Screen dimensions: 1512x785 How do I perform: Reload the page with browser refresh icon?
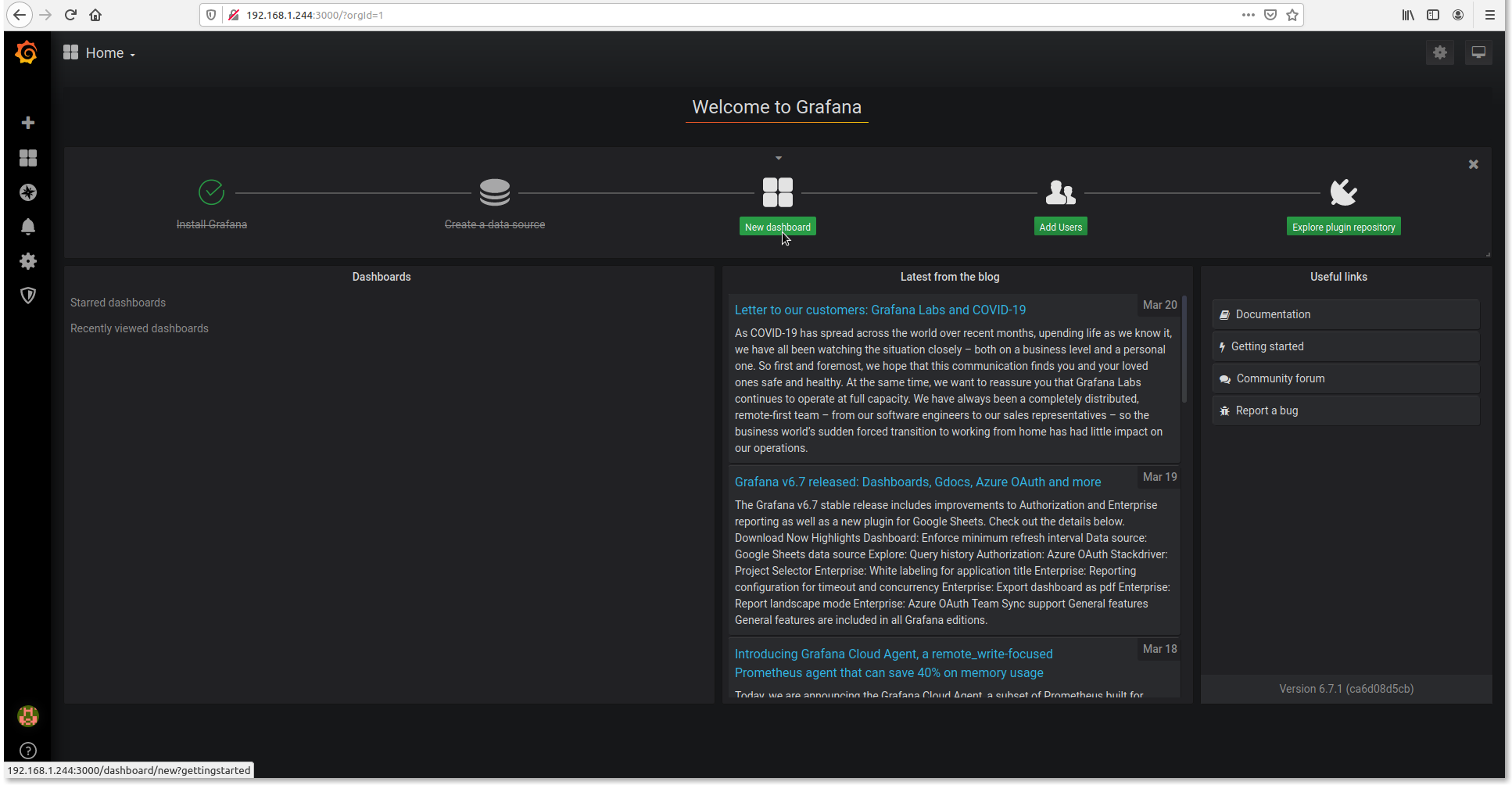[x=70, y=15]
